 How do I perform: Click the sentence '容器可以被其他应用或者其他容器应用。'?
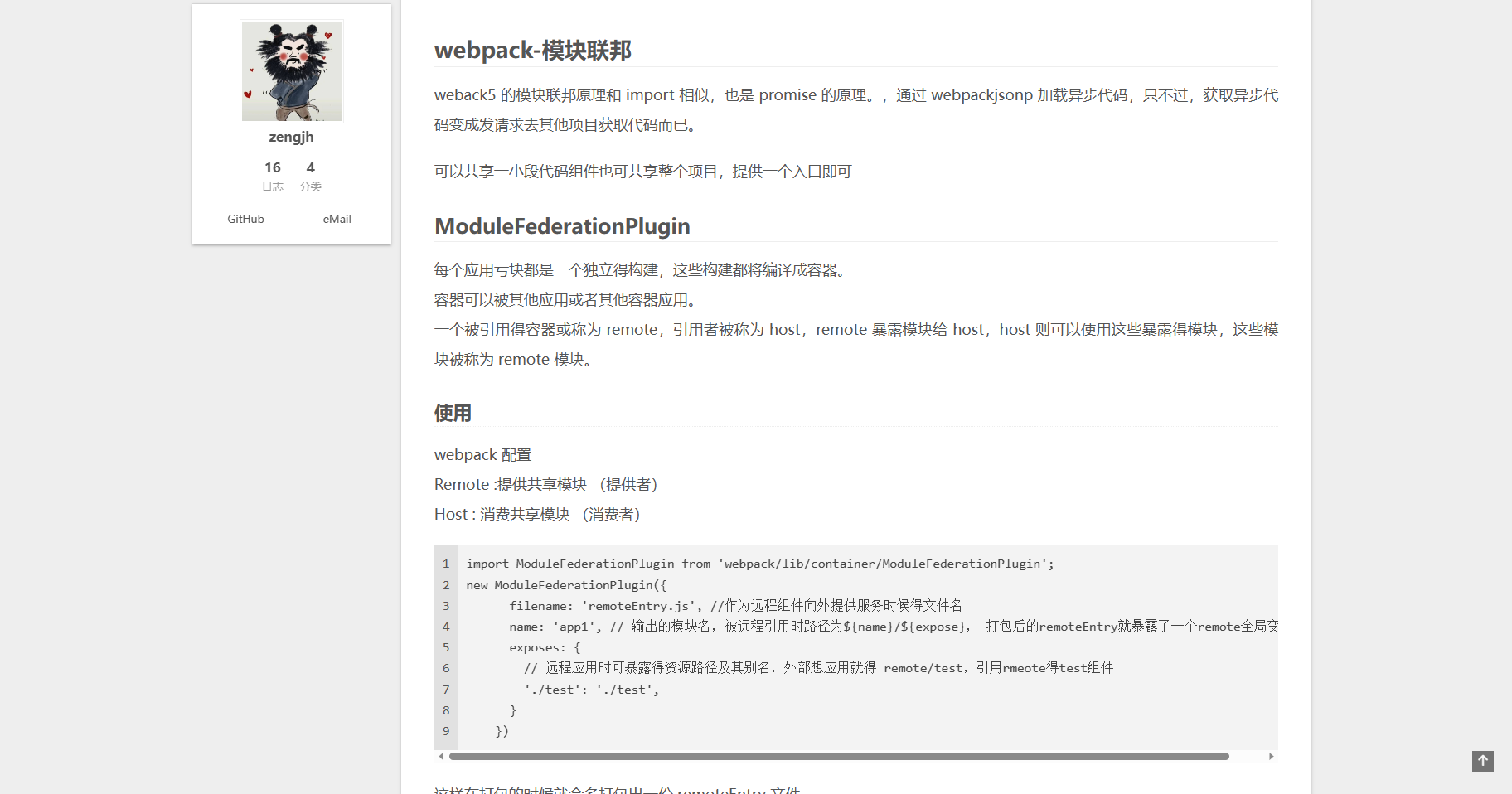coord(569,300)
